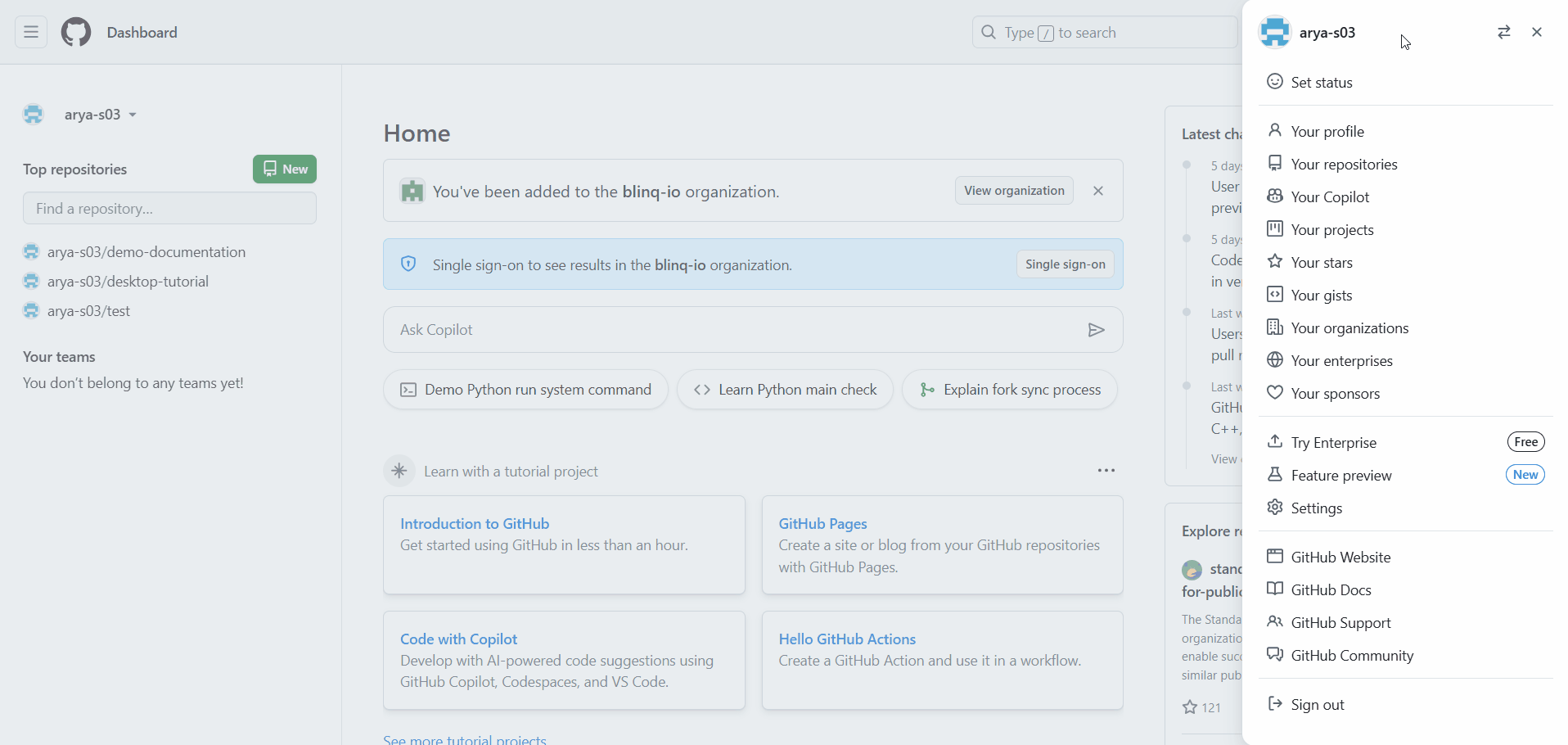
Task: Open GitHub Community from the menu
Action: click(x=1351, y=655)
